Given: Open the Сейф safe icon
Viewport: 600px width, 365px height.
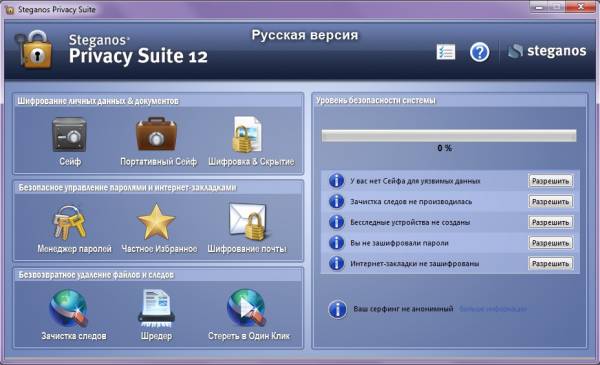Looking at the screenshot, I should tap(69, 134).
